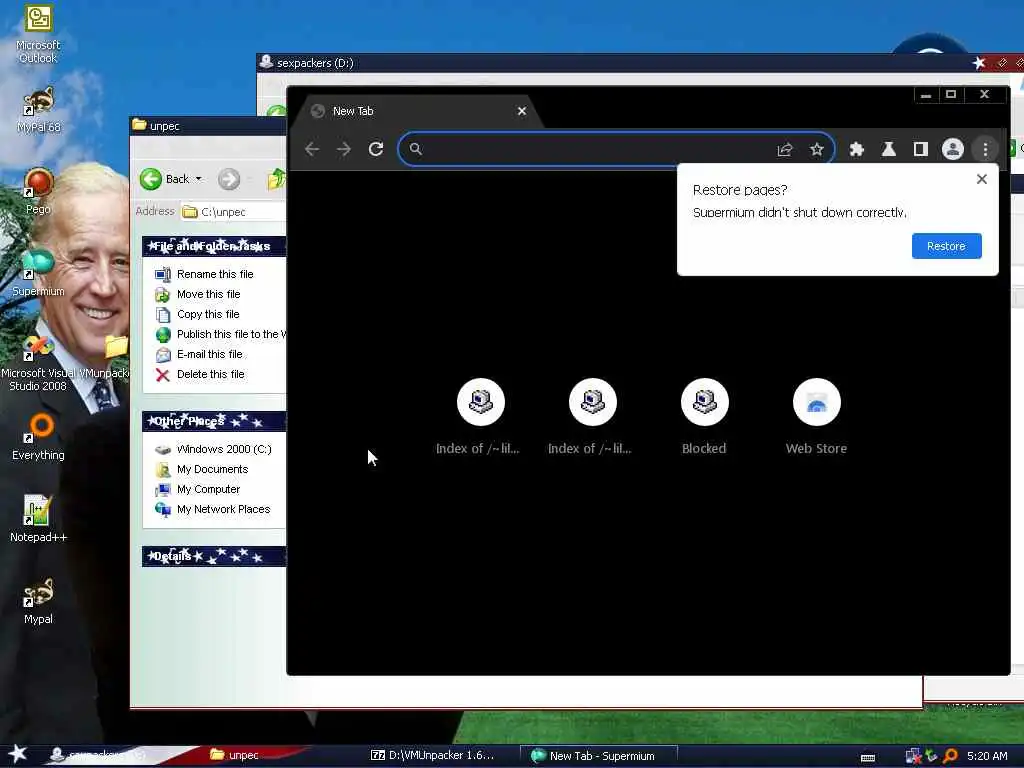This screenshot has height=768, width=1024.
Task: Open the second Index of /~lil... shortcut
Action: pos(592,416)
